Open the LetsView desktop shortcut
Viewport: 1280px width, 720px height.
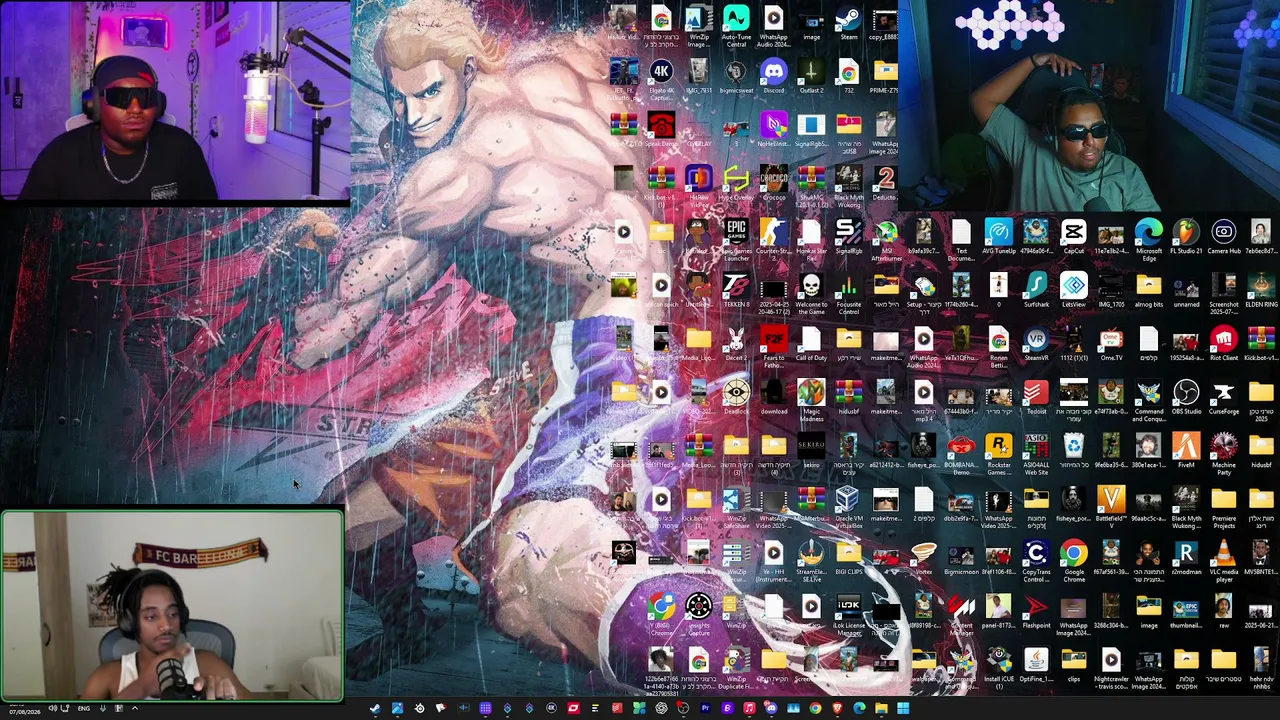(1073, 292)
